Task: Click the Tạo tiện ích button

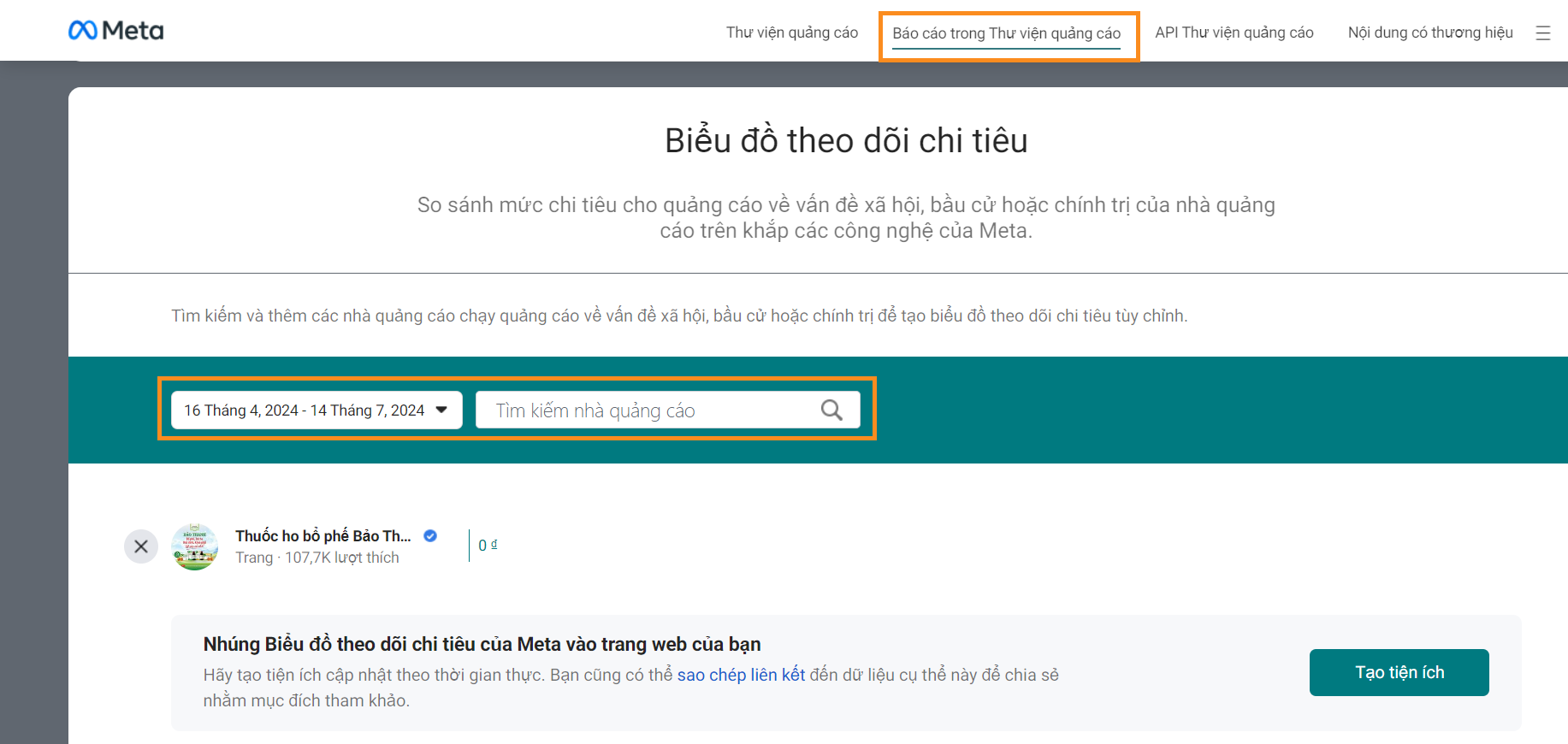Action: tap(1399, 672)
